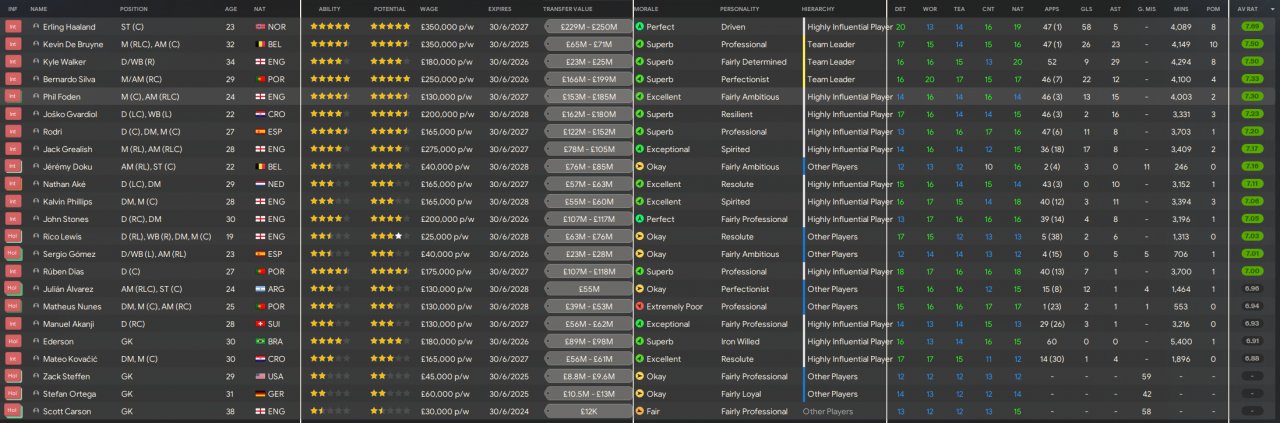Click the USA flag for Zack Steffen
This screenshot has width=1280, height=423.
[261, 376]
